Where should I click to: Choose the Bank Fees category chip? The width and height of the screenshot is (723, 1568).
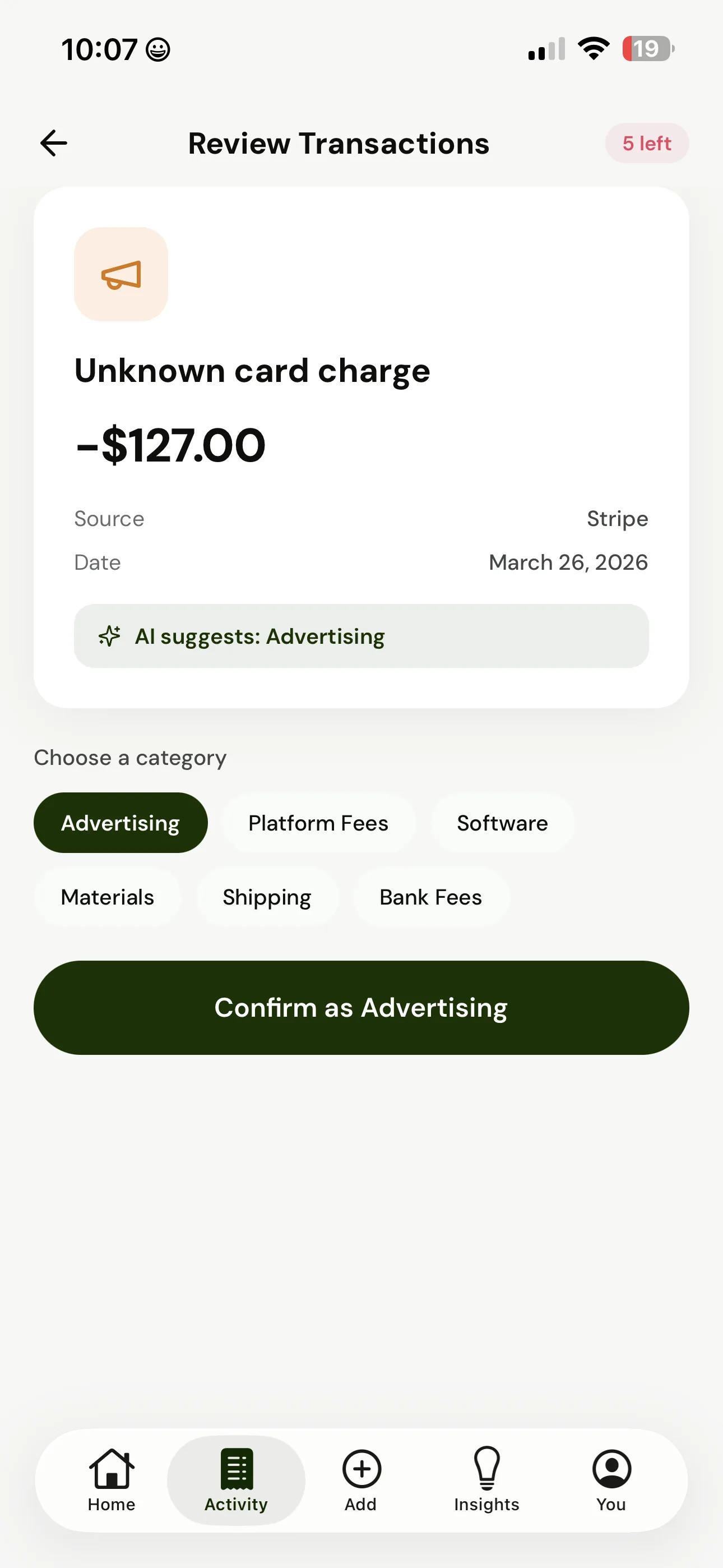(x=430, y=897)
